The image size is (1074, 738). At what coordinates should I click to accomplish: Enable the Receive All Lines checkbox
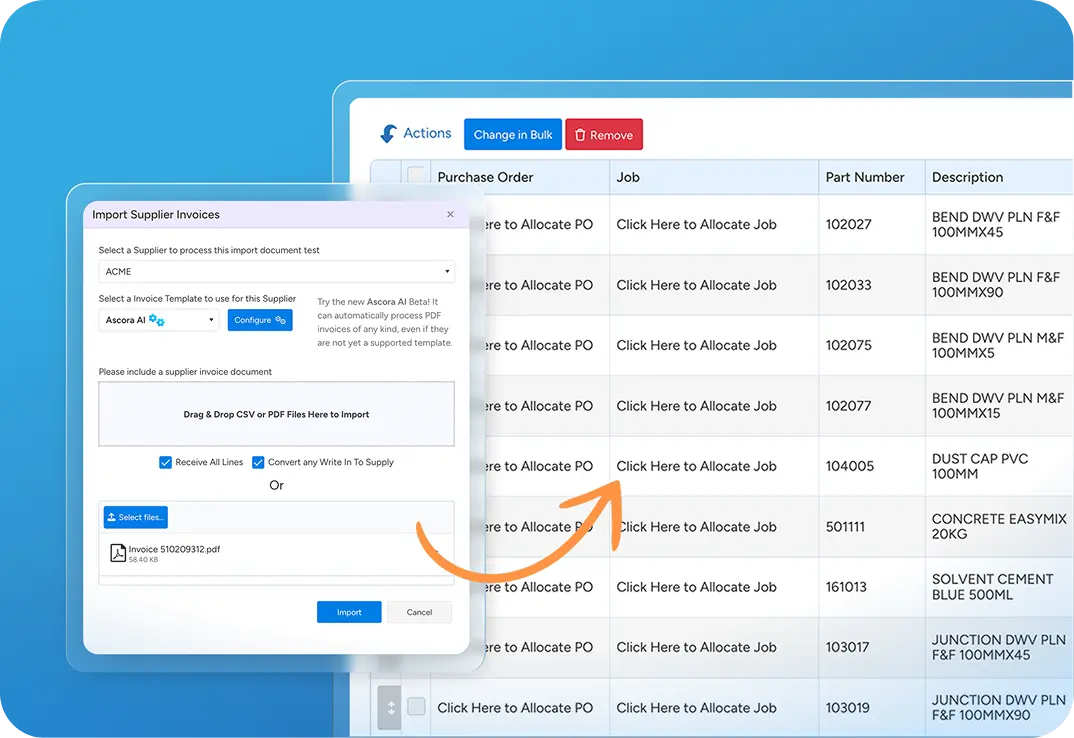coord(165,462)
